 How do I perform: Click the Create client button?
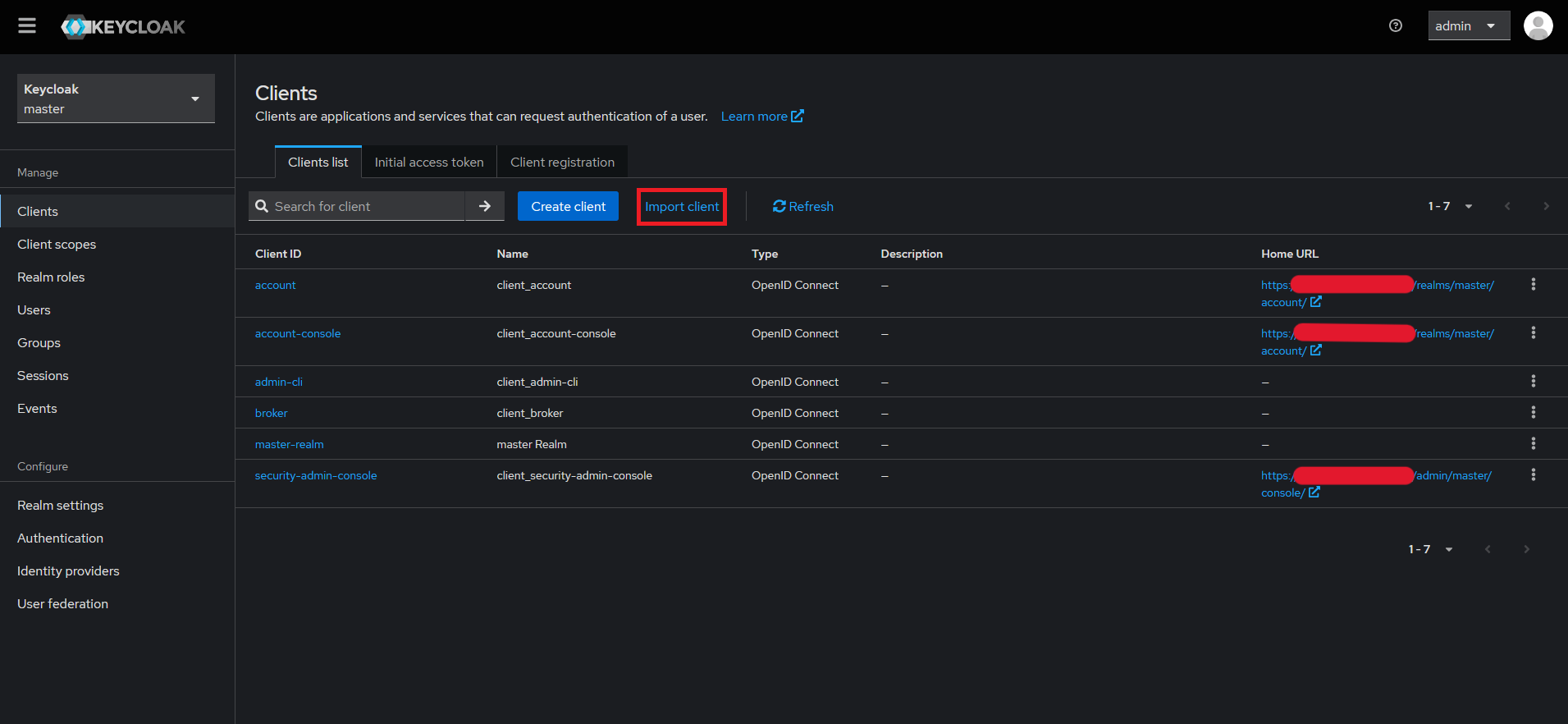tap(568, 206)
